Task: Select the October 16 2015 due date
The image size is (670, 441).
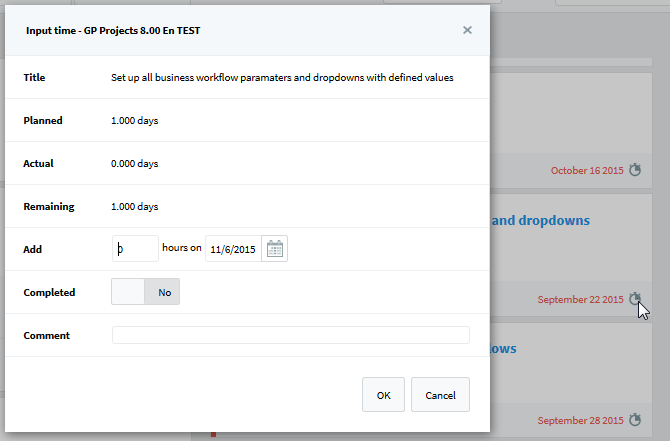Action: pos(587,171)
